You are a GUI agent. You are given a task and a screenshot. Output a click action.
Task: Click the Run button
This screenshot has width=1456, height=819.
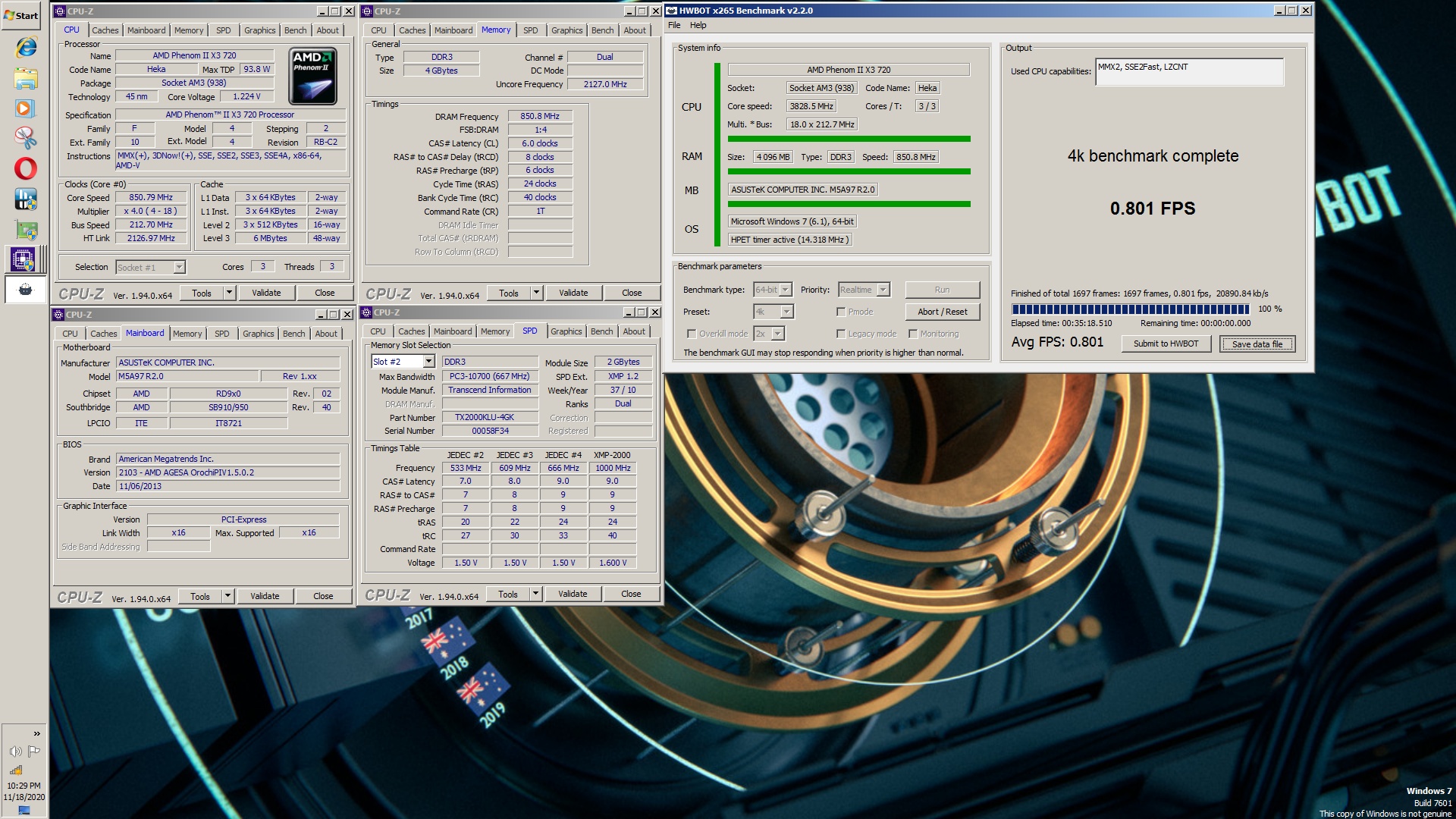click(x=942, y=290)
